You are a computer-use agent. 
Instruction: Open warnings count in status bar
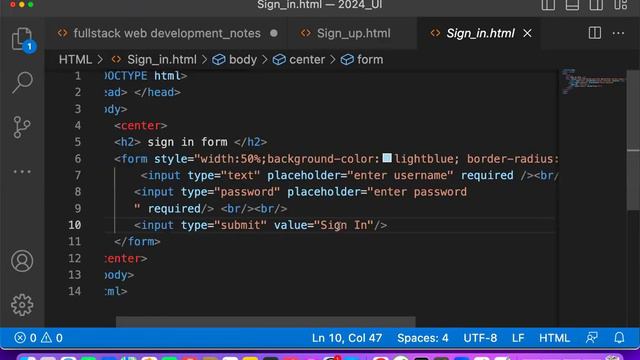[x=52, y=338]
